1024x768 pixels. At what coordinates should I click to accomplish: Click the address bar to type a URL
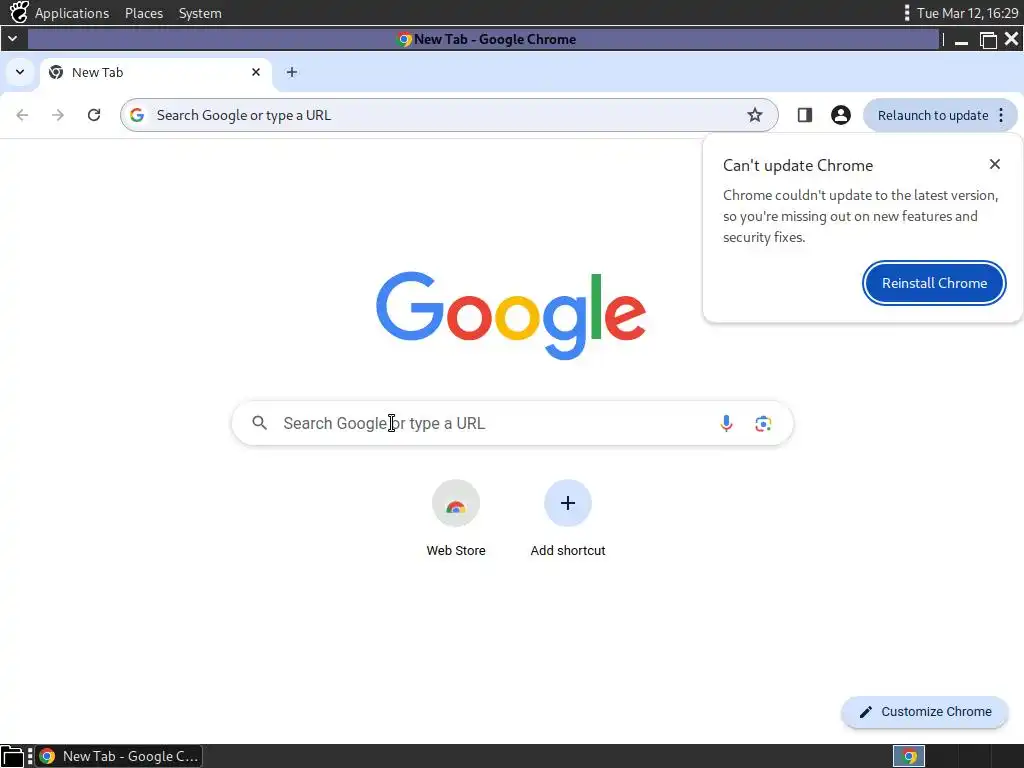pyautogui.click(x=448, y=115)
